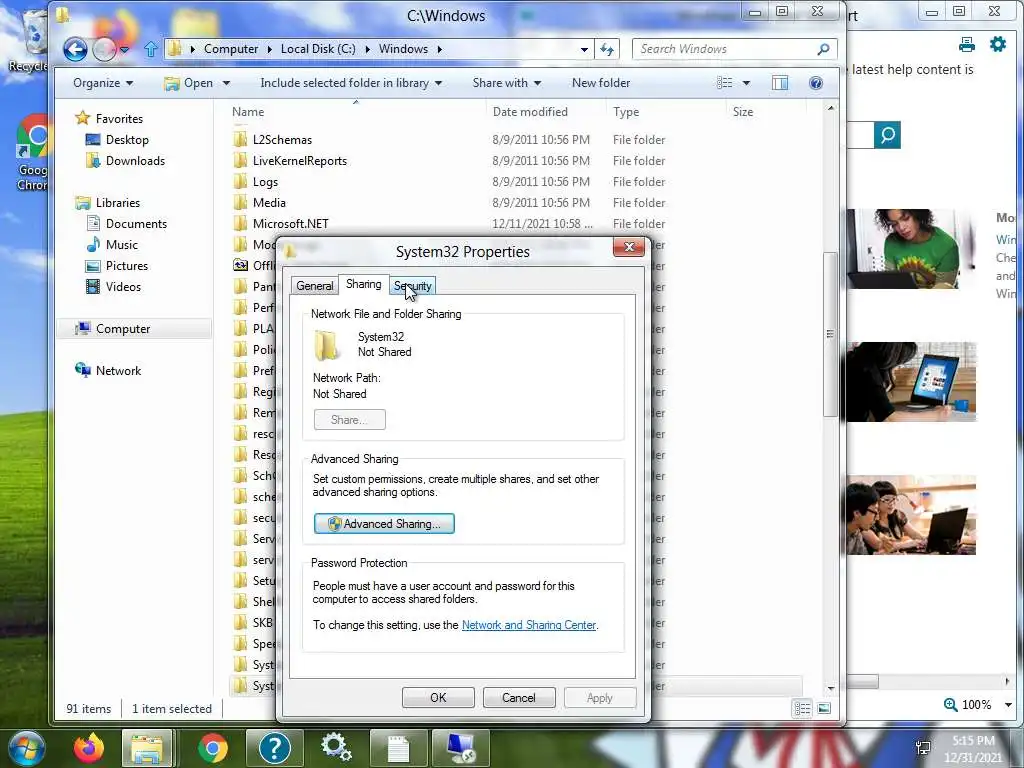Click Cancel in System32 Properties
The height and width of the screenshot is (768, 1024).
pyautogui.click(x=519, y=697)
